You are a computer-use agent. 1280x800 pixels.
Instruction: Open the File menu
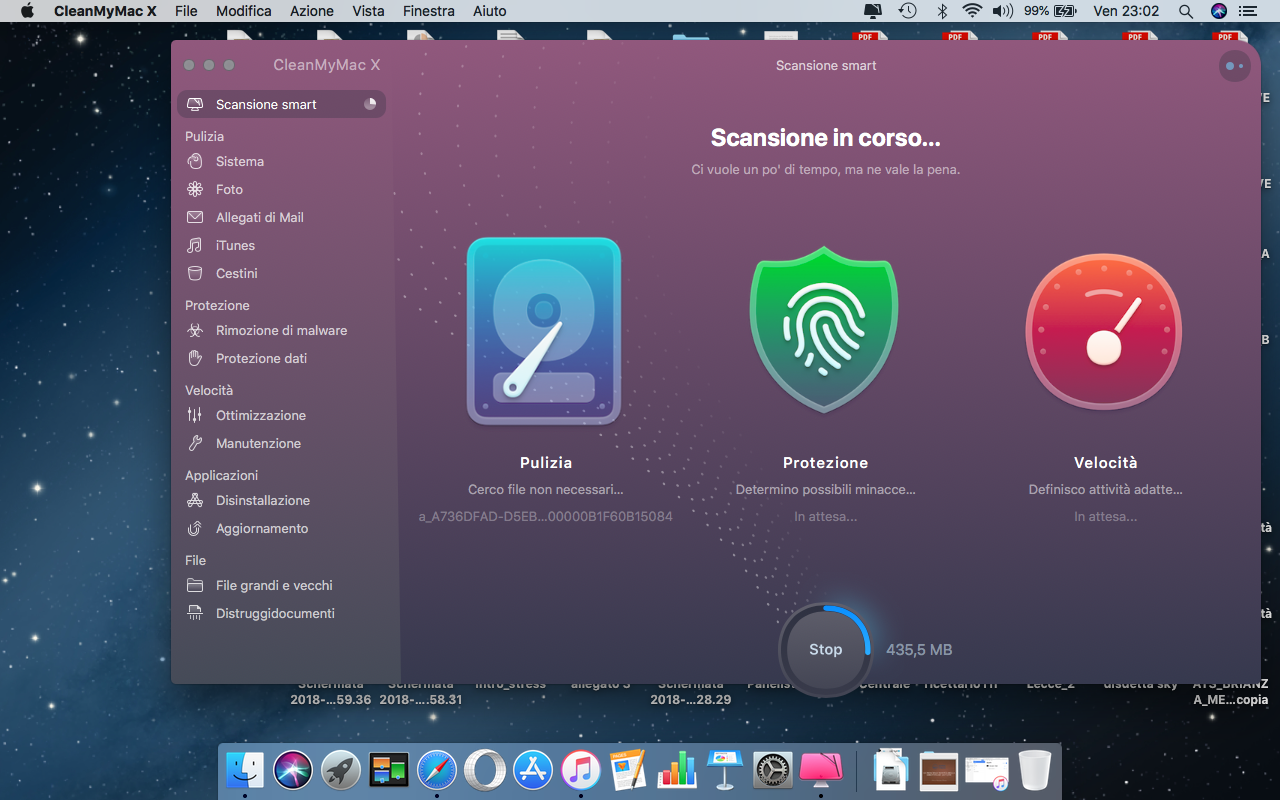pyautogui.click(x=186, y=11)
